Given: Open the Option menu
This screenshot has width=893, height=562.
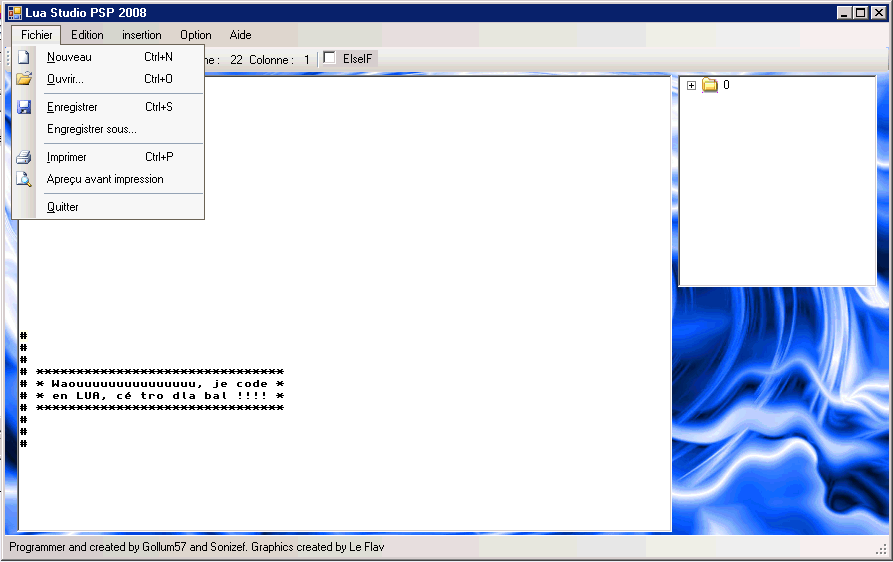Looking at the screenshot, I should 195,35.
